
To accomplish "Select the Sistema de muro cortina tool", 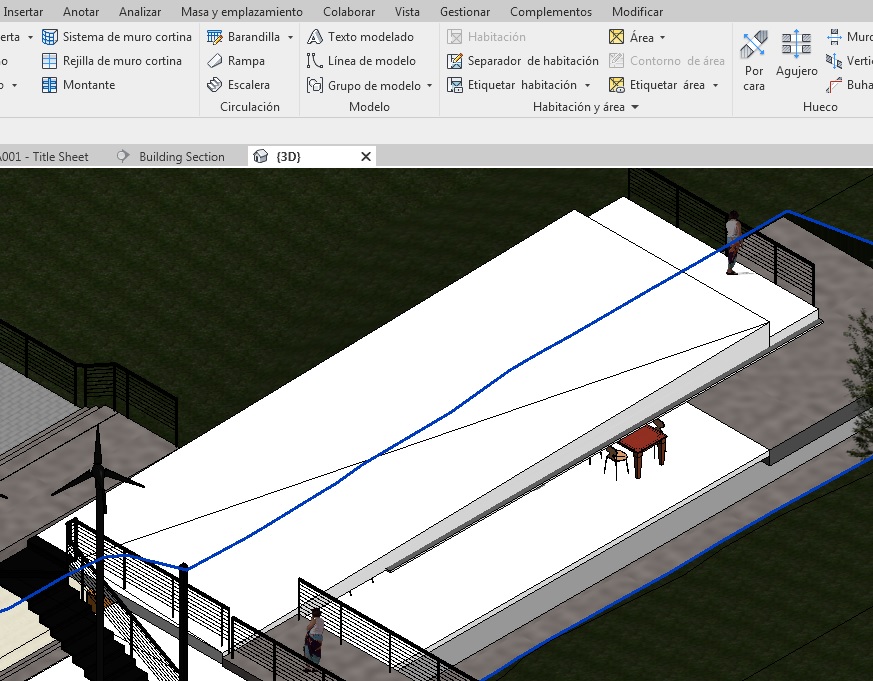I will (x=116, y=37).
